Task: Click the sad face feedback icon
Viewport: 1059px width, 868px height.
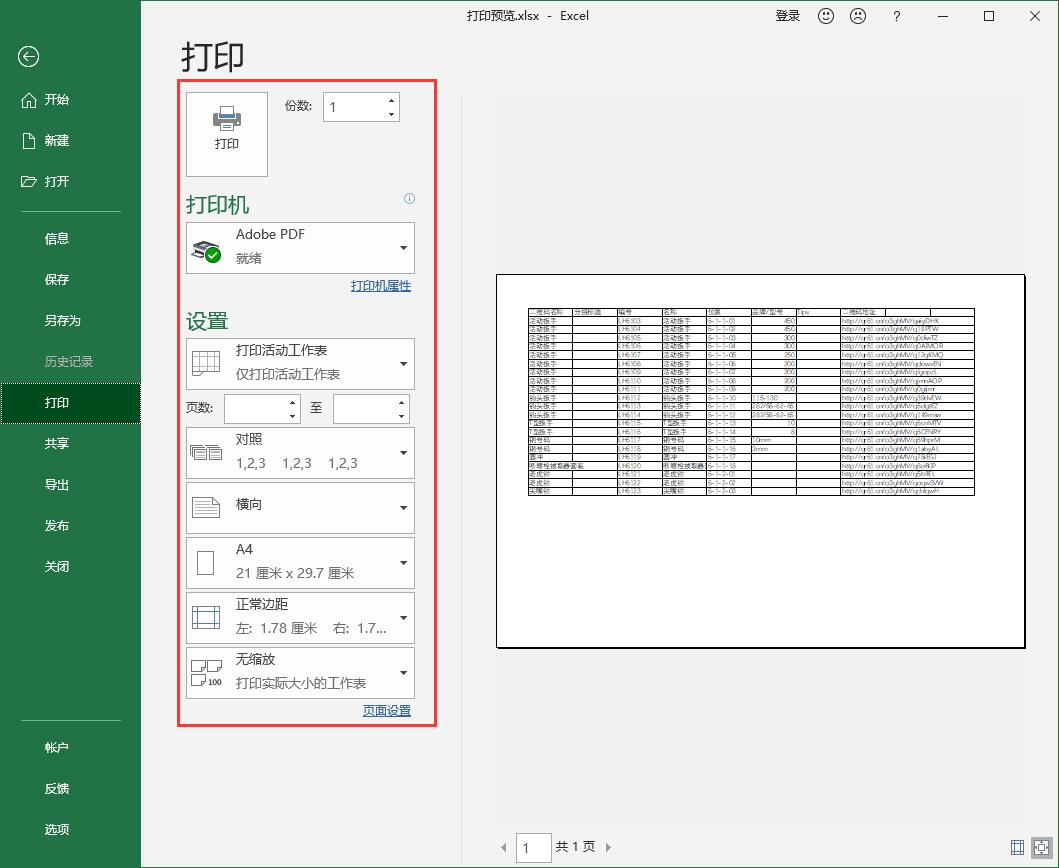Action: 860,16
